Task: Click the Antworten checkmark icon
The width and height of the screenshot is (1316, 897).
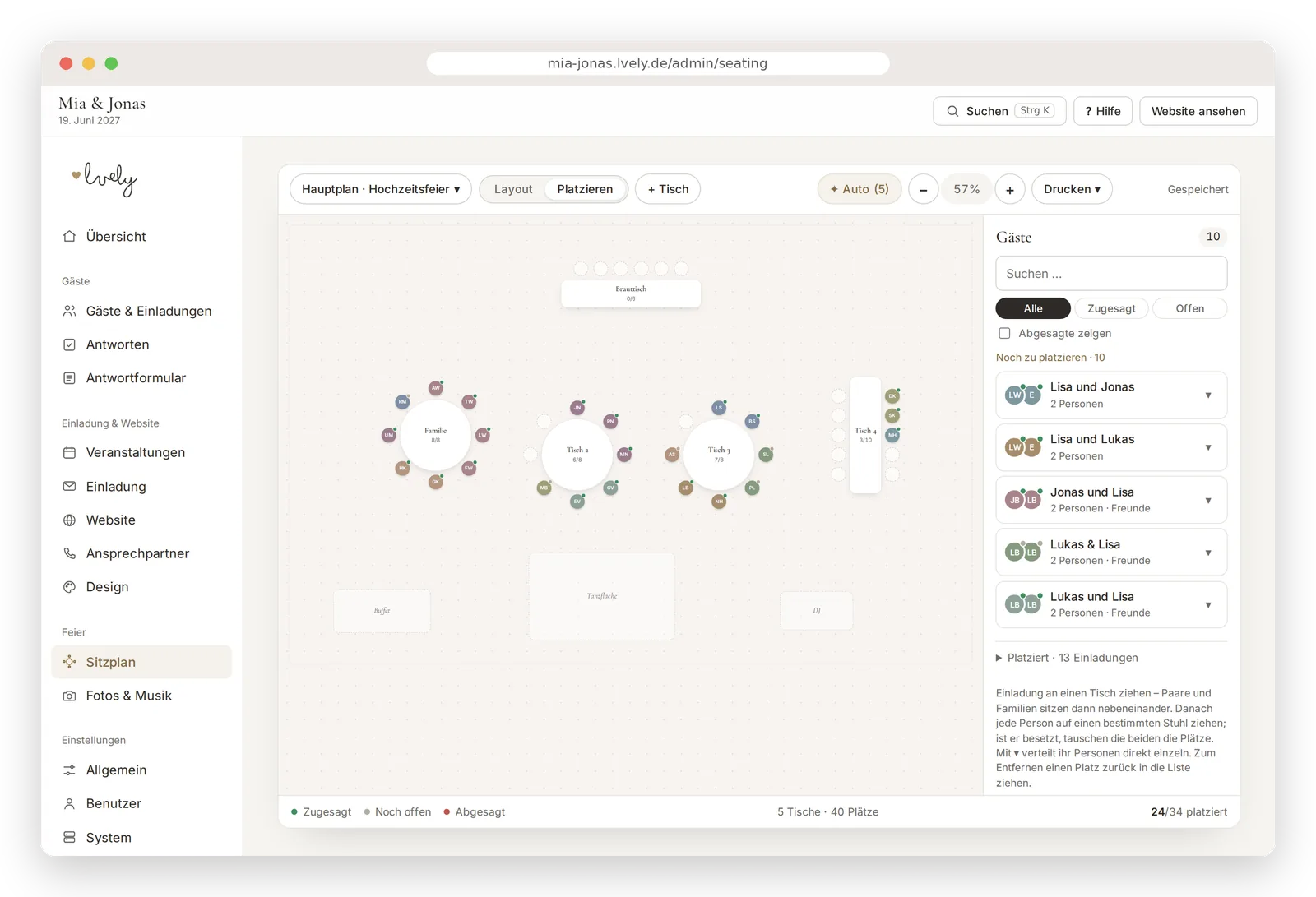Action: click(70, 344)
